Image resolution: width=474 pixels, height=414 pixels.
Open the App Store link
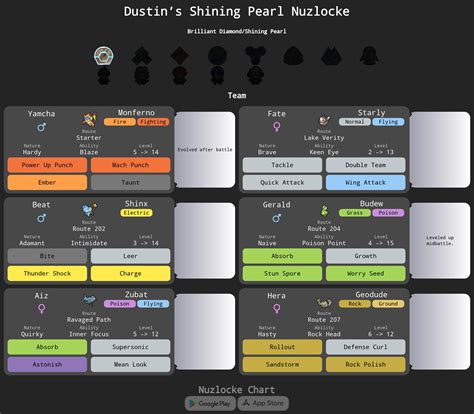tap(263, 403)
